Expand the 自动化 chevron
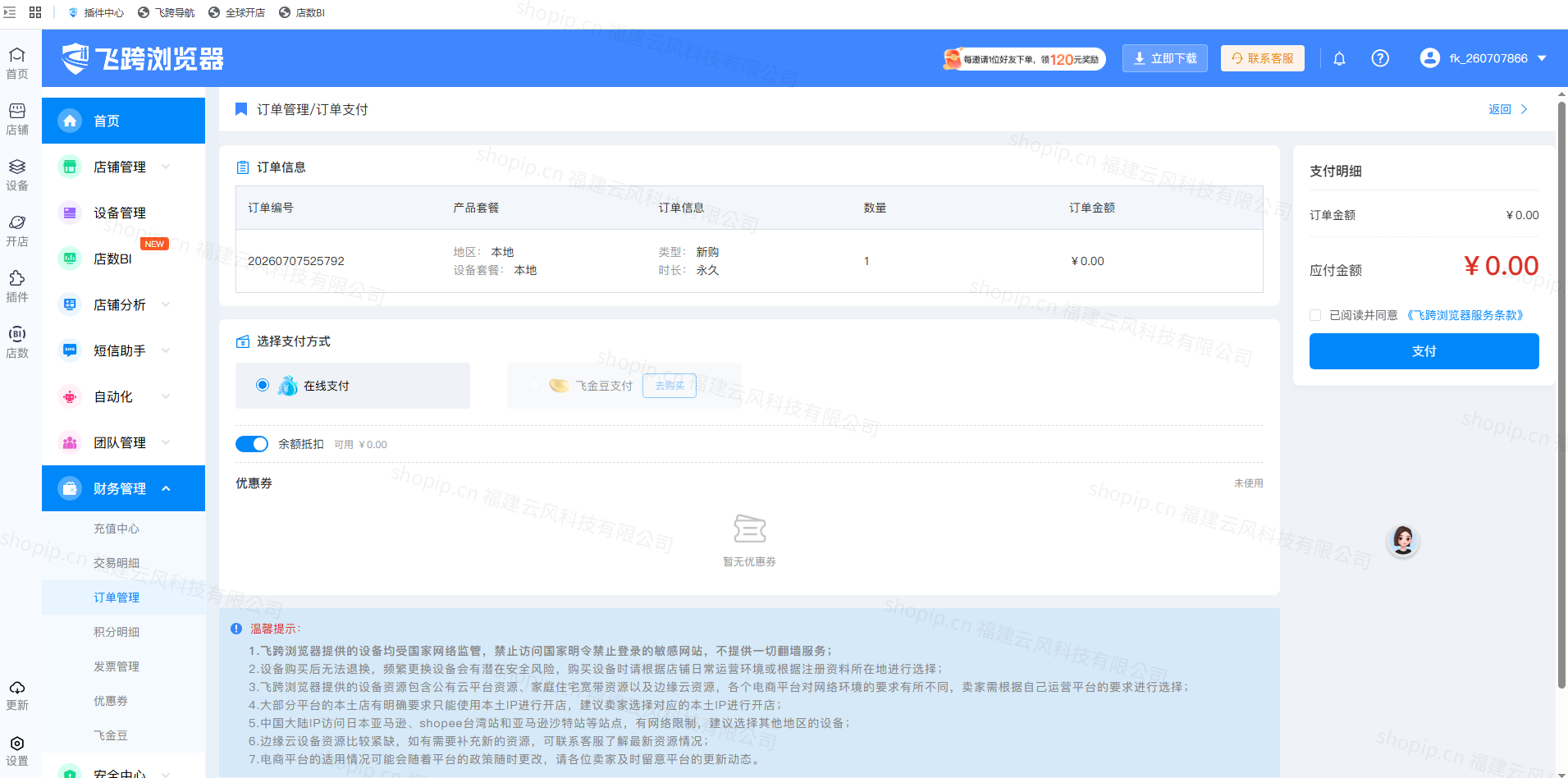Image resolution: width=1568 pixels, height=778 pixels. (166, 396)
